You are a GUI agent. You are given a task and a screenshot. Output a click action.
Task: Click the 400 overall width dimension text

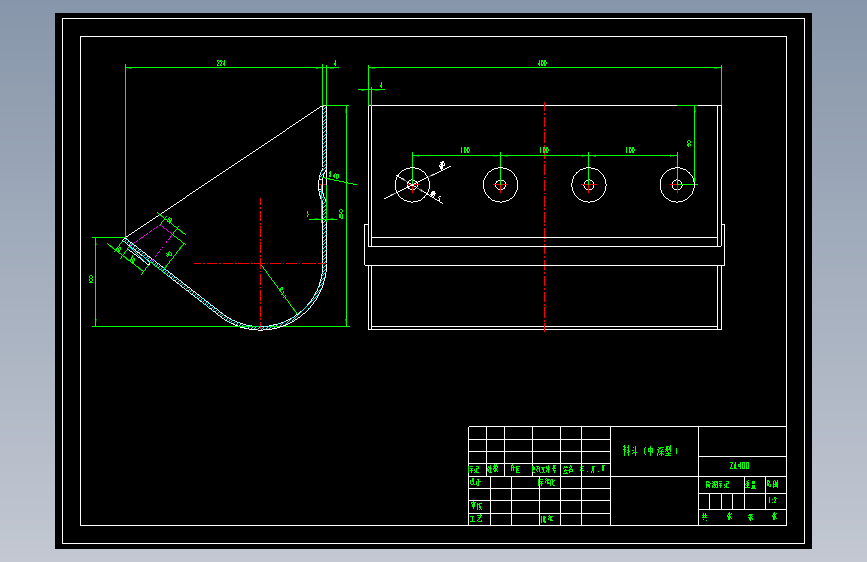point(542,63)
